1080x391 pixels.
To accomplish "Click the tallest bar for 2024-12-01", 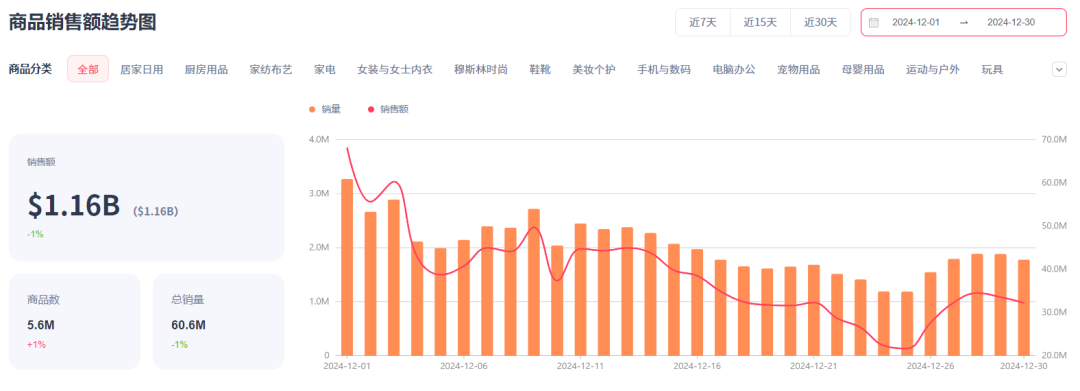I will point(347,267).
